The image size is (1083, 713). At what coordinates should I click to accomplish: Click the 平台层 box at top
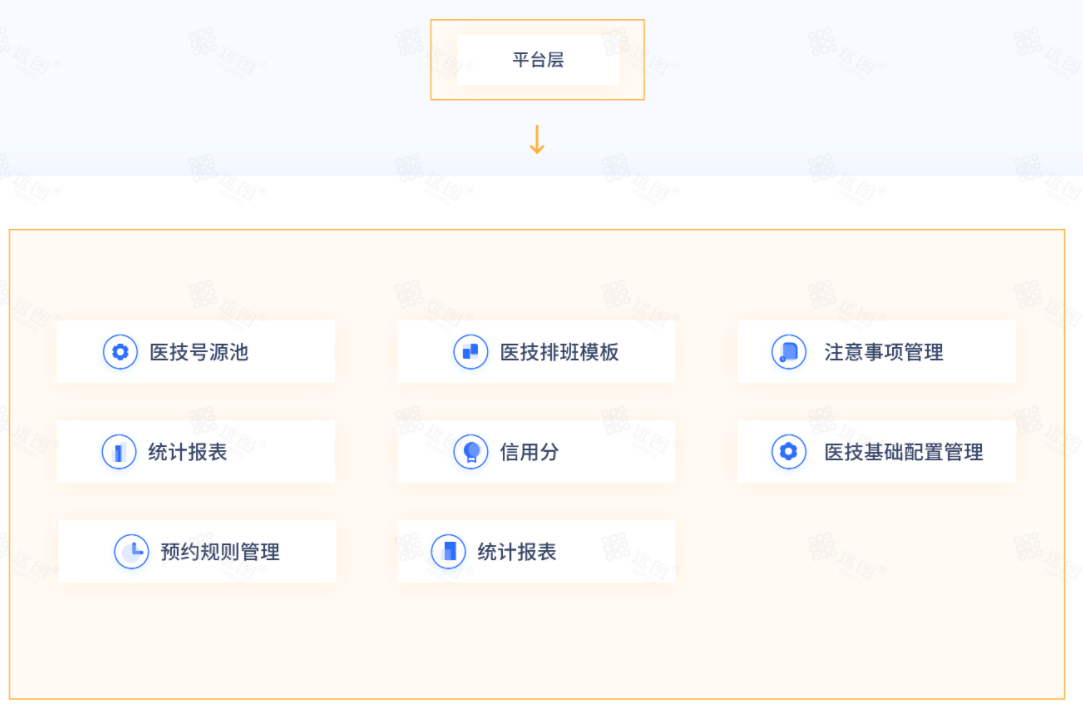[538, 60]
